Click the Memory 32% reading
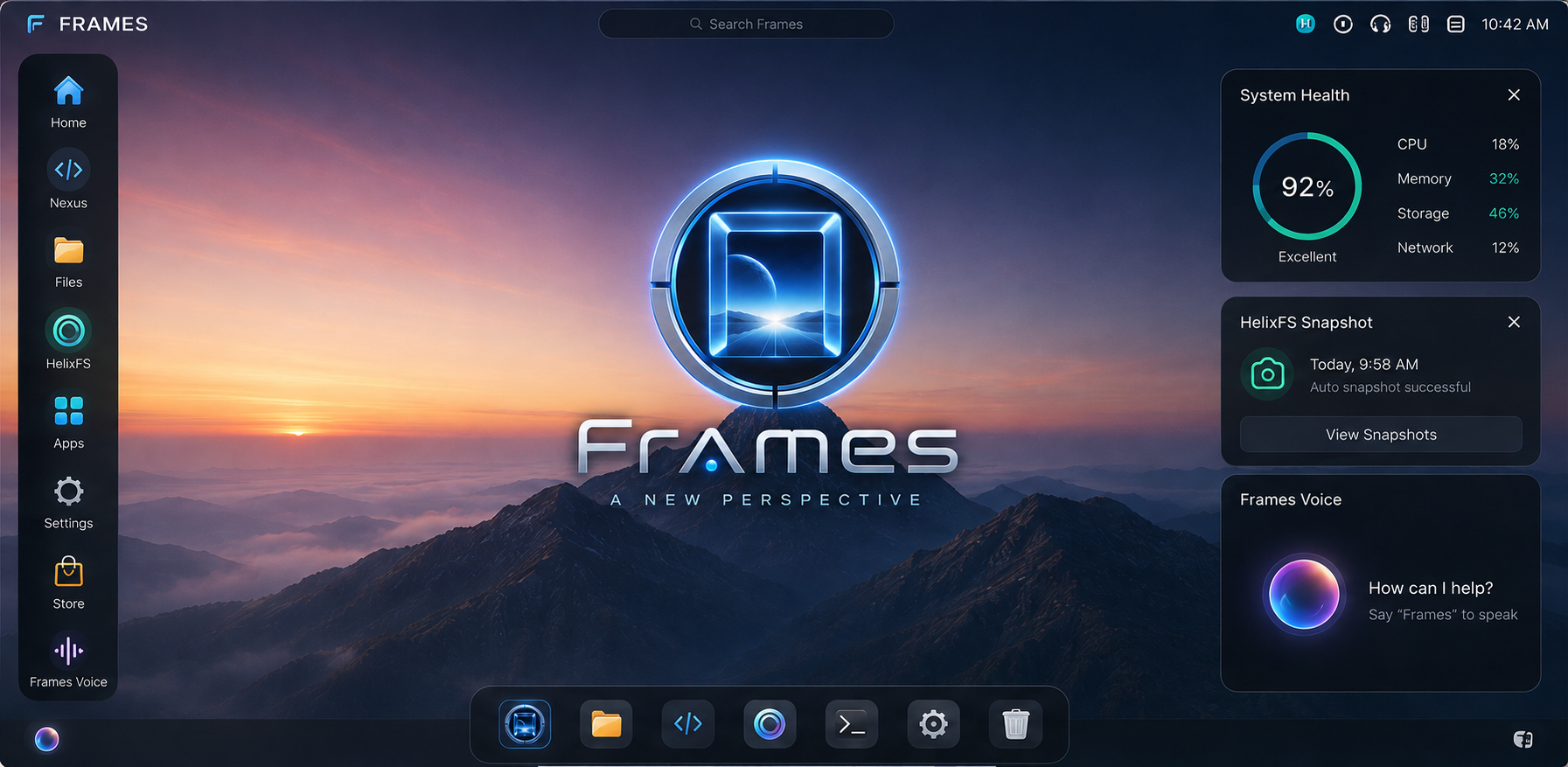 (x=1458, y=178)
